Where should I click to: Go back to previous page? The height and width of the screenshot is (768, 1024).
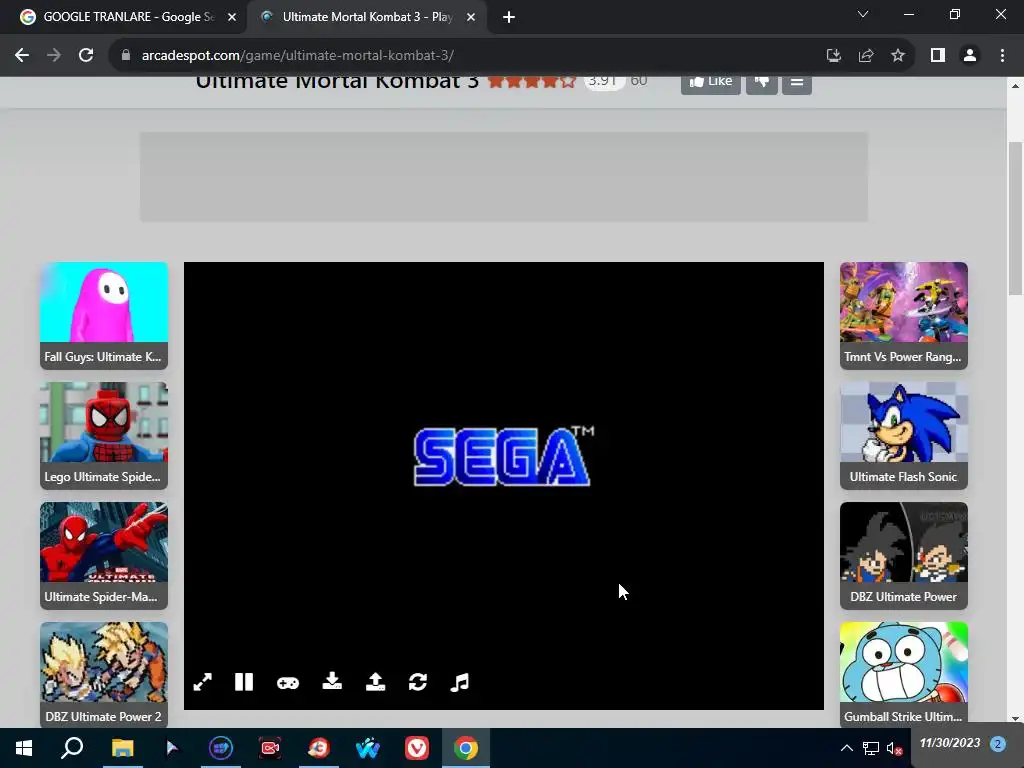(22, 56)
